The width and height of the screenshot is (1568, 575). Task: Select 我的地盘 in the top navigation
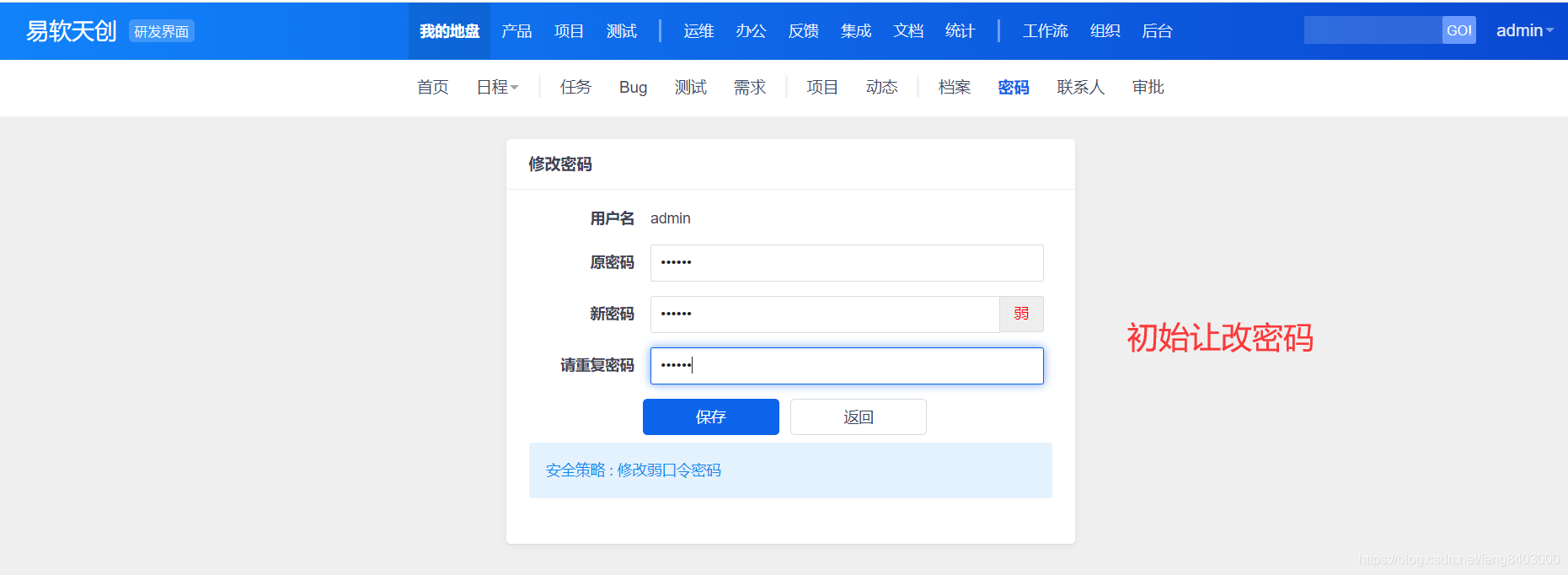click(450, 31)
